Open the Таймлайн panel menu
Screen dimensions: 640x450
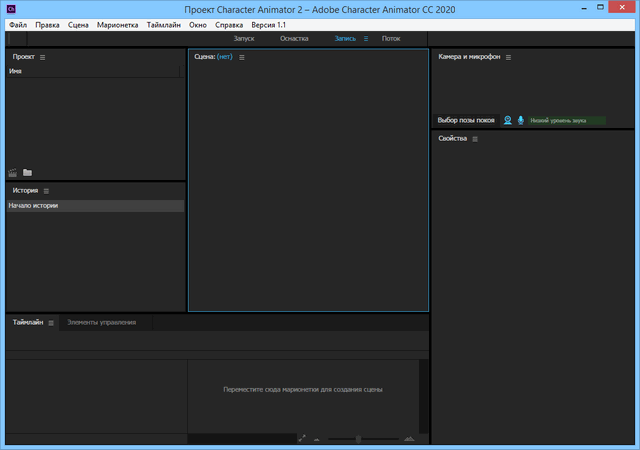point(51,323)
